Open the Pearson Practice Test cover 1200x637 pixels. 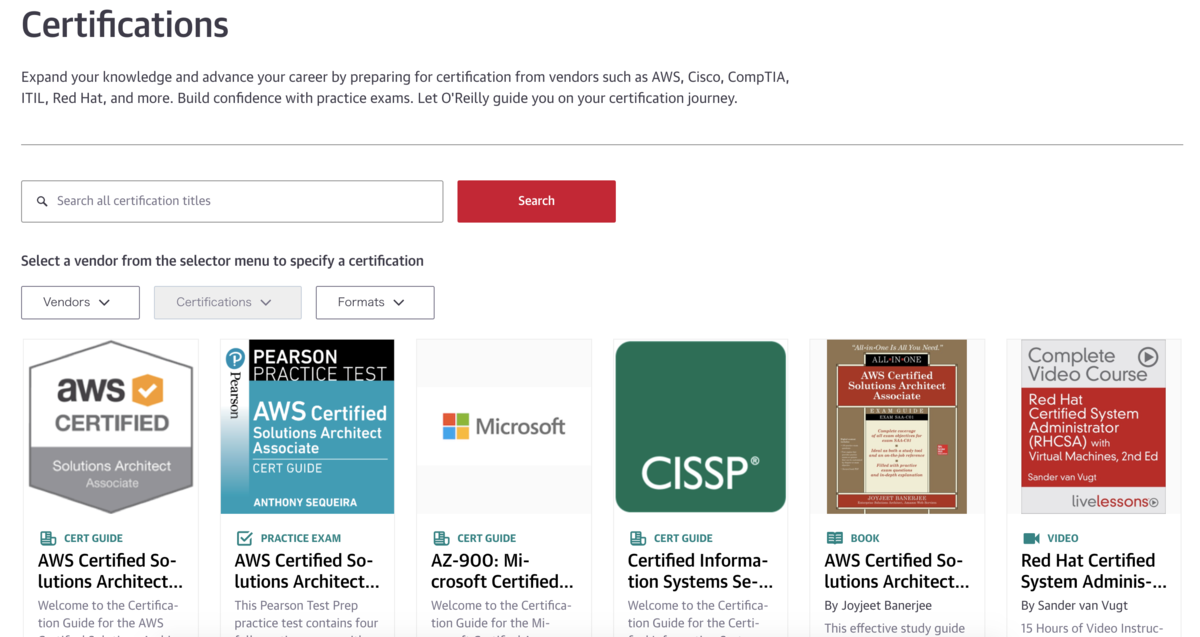308,427
